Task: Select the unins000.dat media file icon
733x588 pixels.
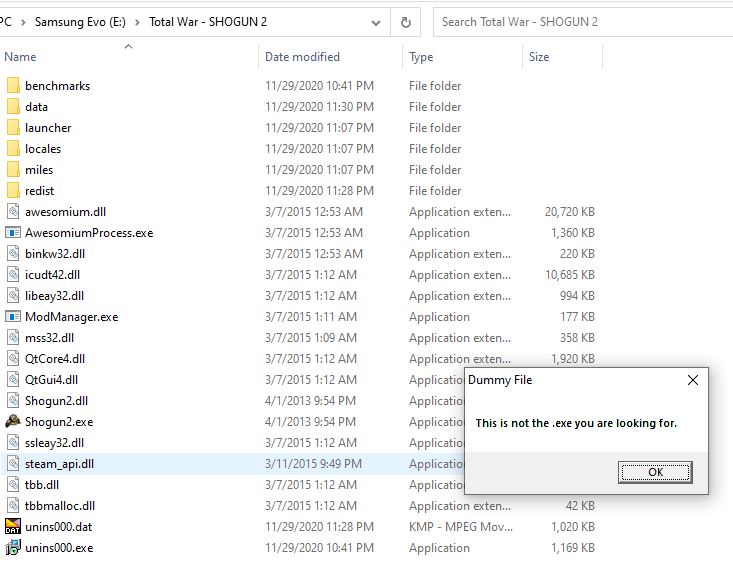Action: pyautogui.click(x=13, y=527)
